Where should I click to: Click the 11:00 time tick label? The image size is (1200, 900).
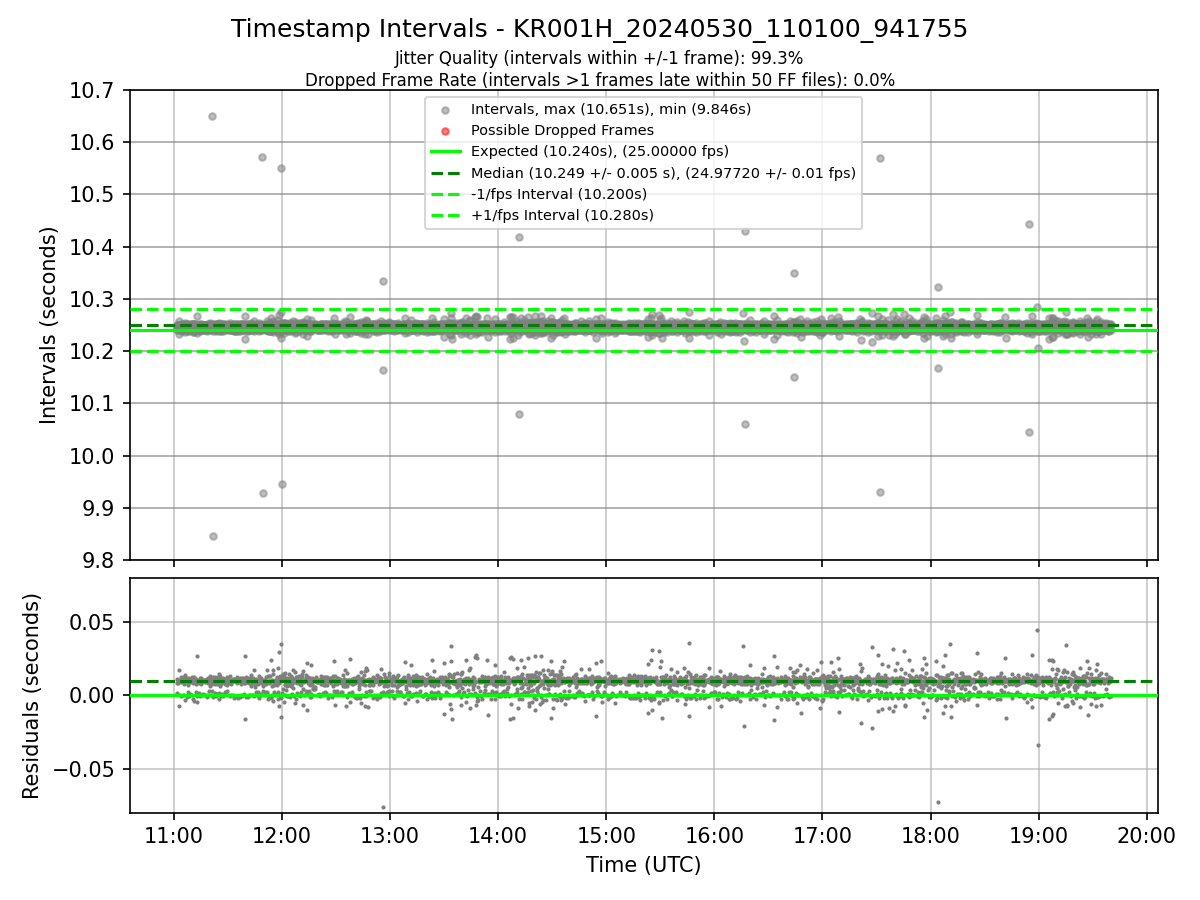[174, 835]
